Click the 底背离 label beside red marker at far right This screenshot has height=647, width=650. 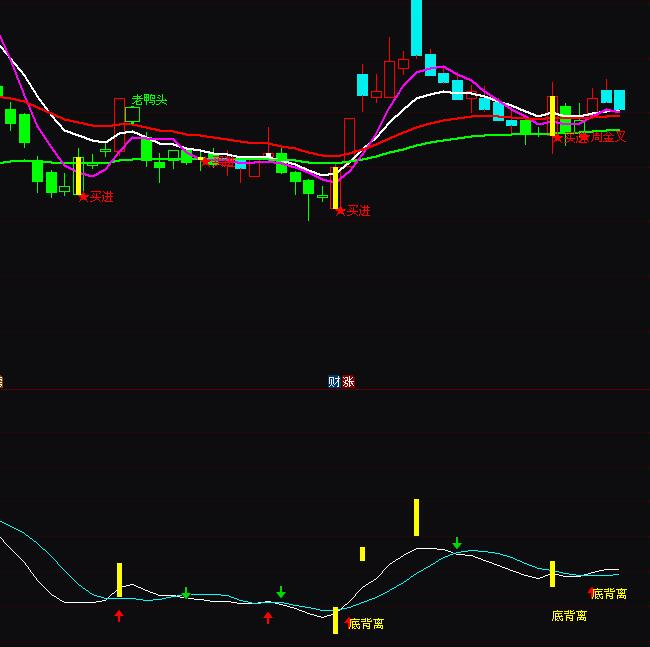[609, 594]
